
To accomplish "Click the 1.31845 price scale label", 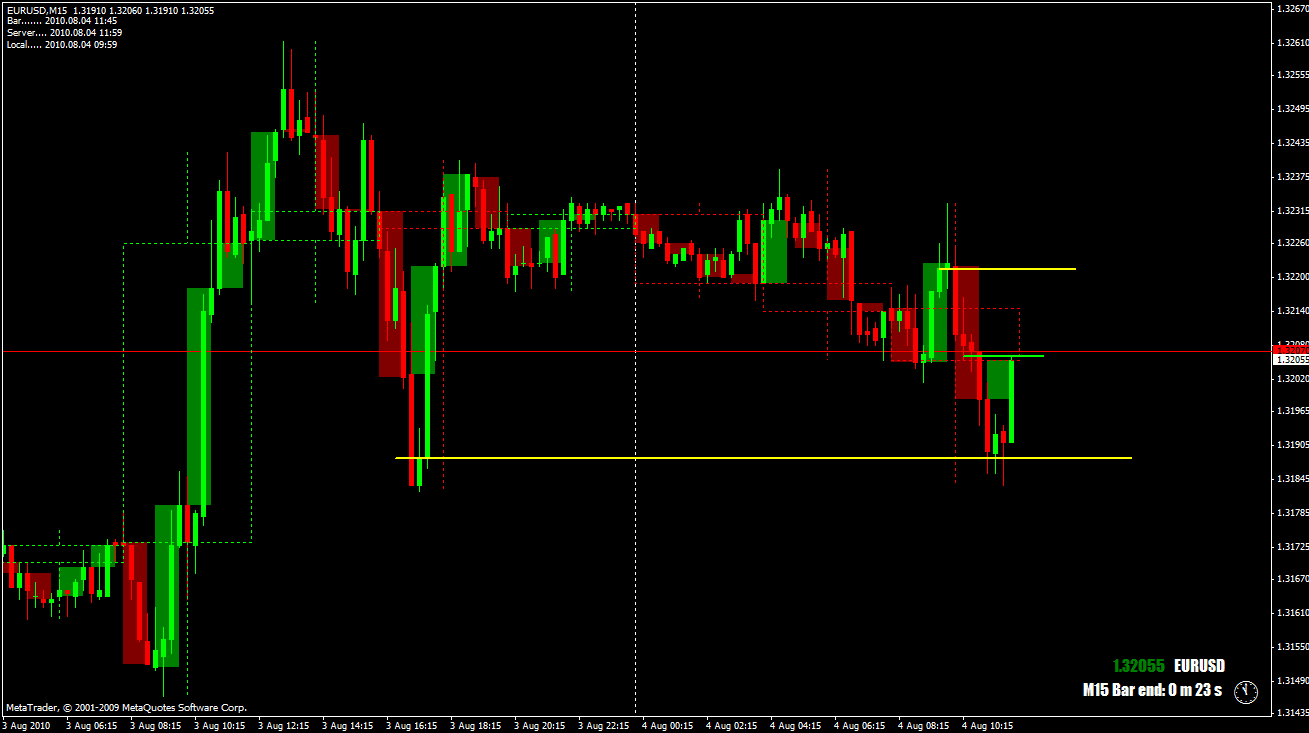I will click(x=1293, y=479).
